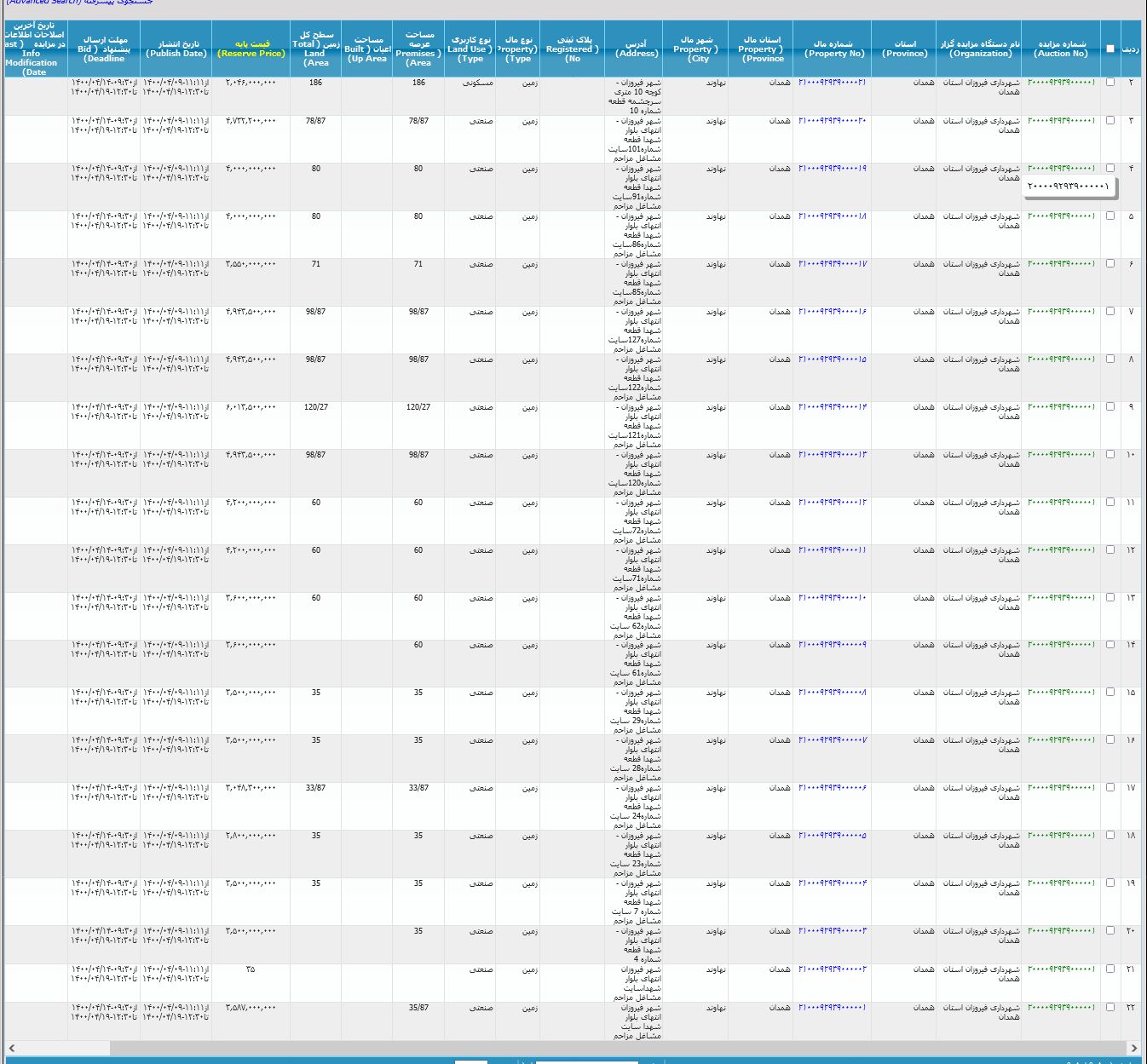Toggle the select-all checkbox in table header
The width and height of the screenshot is (1147, 1064).
pos(1110,49)
